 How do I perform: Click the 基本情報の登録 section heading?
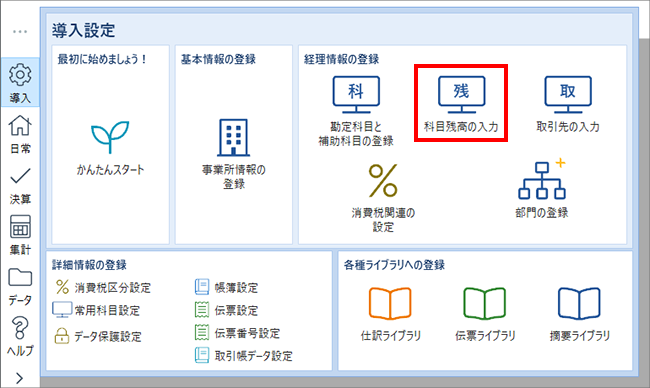(218, 59)
